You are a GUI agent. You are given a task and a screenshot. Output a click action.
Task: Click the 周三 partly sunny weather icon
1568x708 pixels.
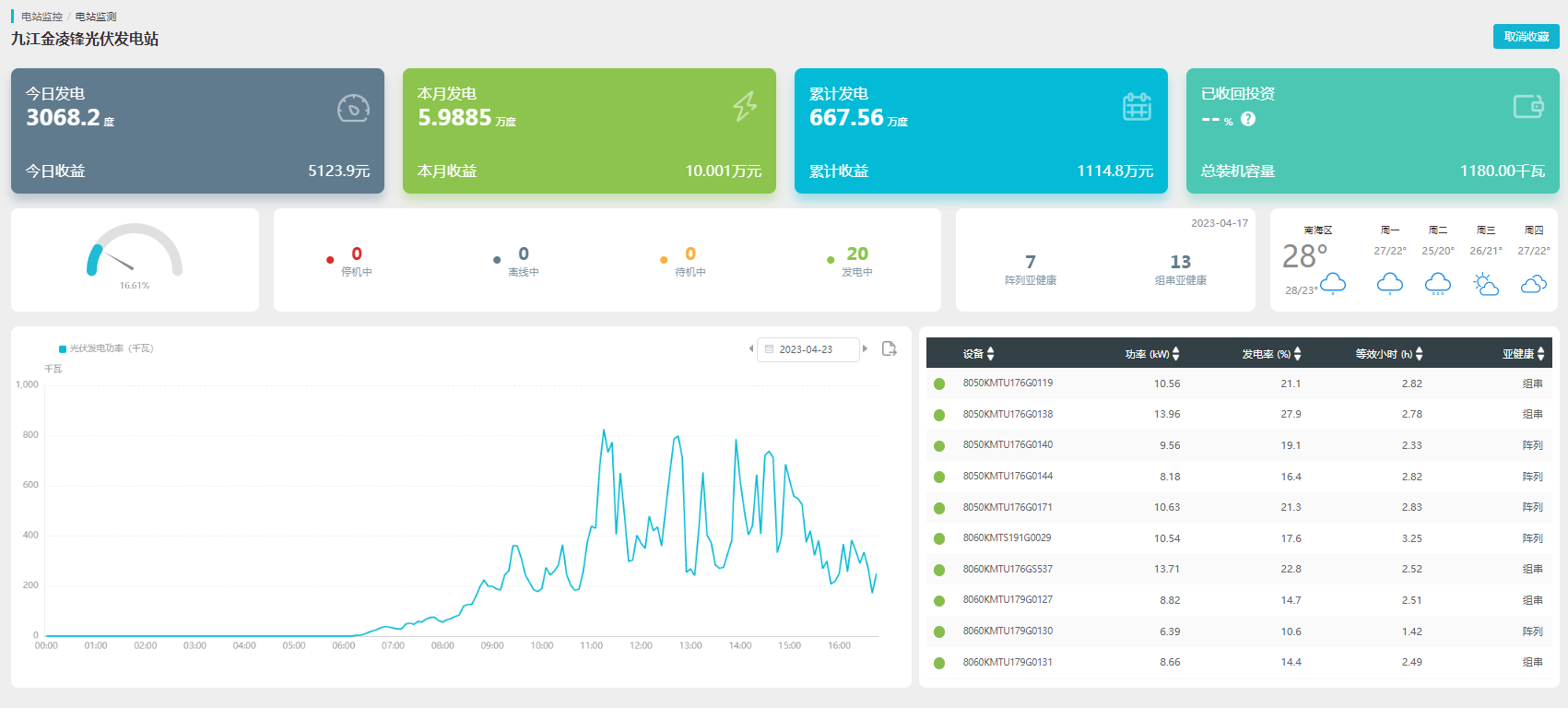[1486, 284]
